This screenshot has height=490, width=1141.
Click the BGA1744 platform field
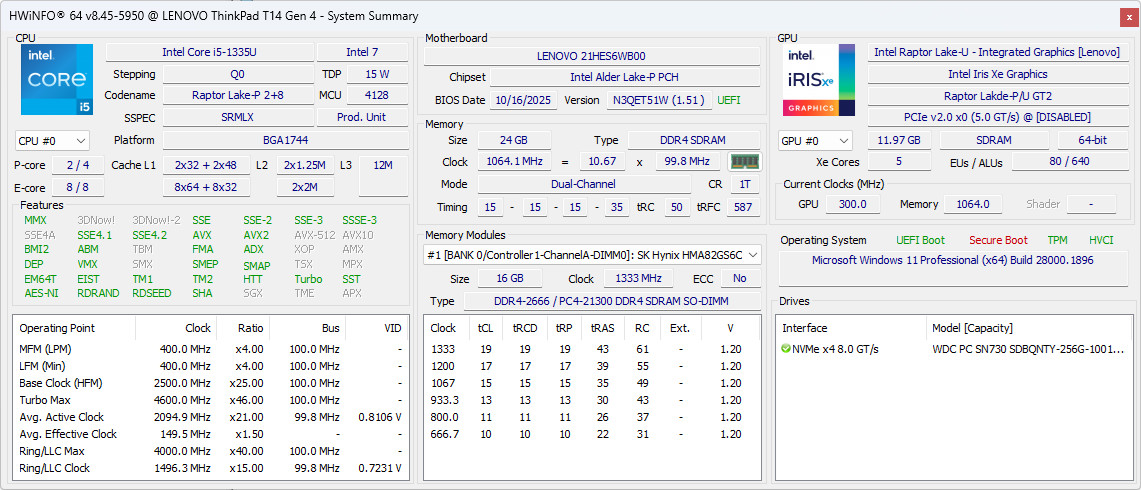click(x=285, y=141)
